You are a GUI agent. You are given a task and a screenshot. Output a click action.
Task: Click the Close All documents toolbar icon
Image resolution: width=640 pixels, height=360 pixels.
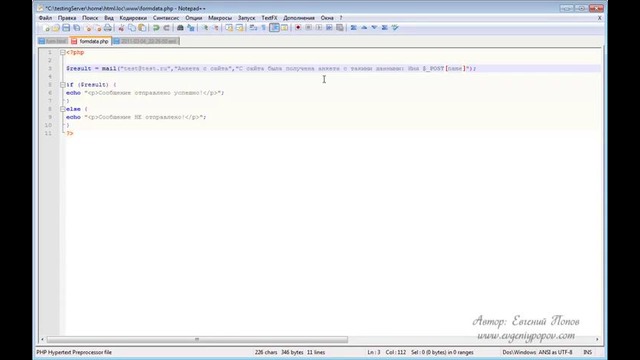[x=98, y=28]
